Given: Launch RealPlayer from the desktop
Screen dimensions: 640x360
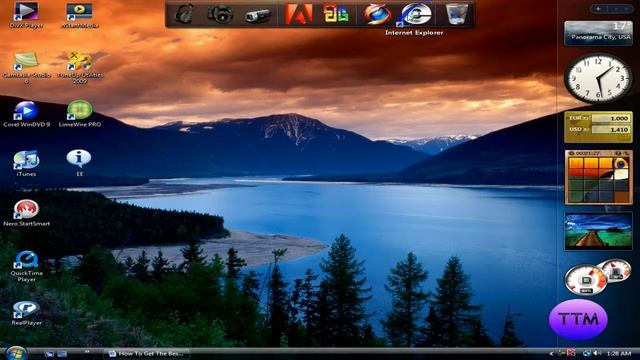Looking at the screenshot, I should pyautogui.click(x=26, y=313).
